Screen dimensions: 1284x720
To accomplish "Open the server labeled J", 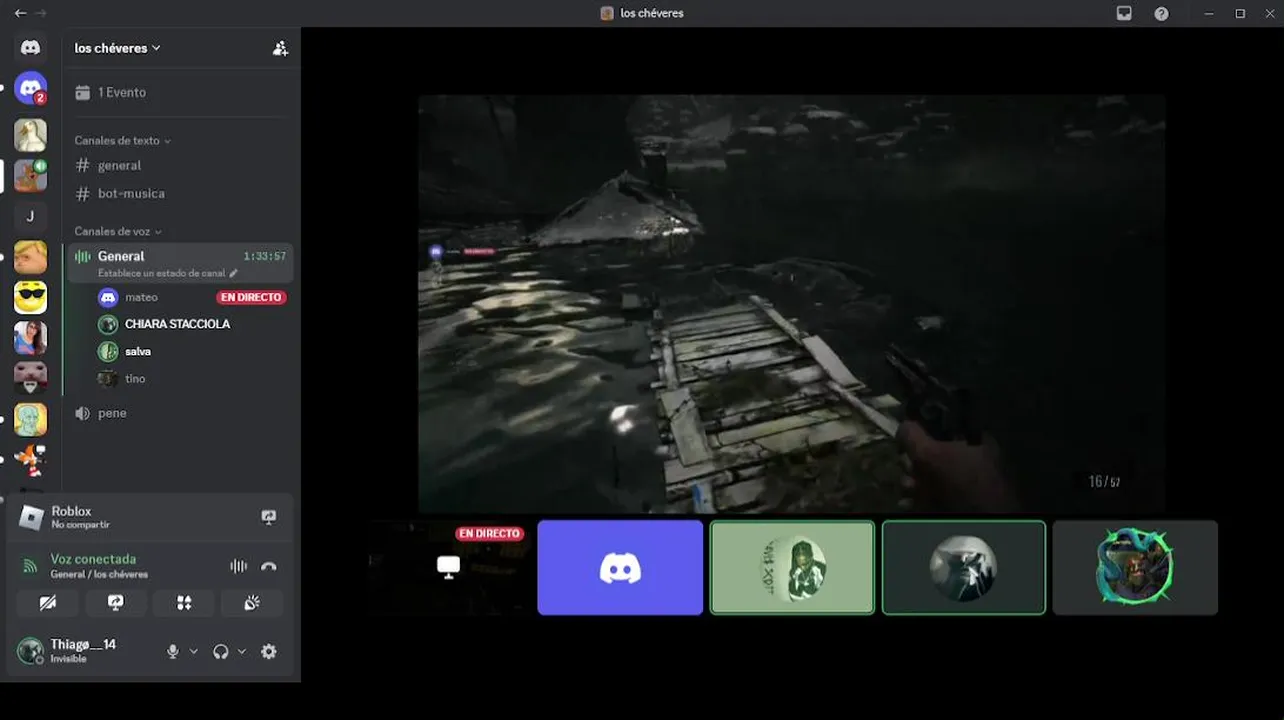I will [x=30, y=216].
